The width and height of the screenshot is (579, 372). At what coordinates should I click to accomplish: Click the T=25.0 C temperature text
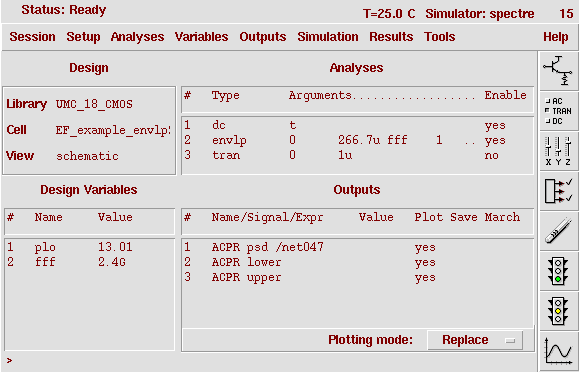[389, 14]
